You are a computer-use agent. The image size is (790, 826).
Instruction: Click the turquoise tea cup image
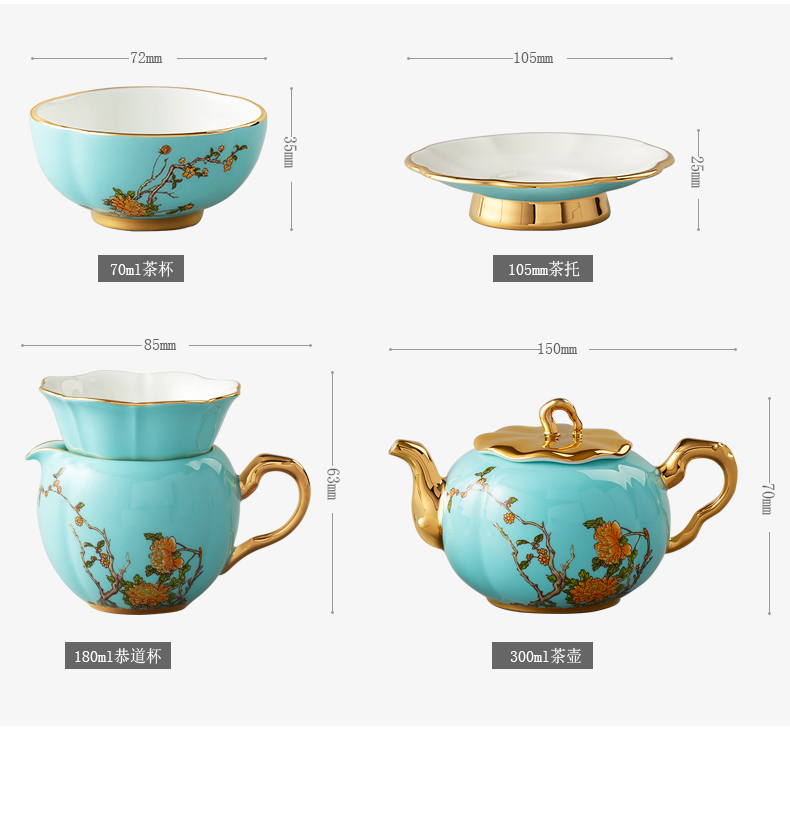coord(148,159)
